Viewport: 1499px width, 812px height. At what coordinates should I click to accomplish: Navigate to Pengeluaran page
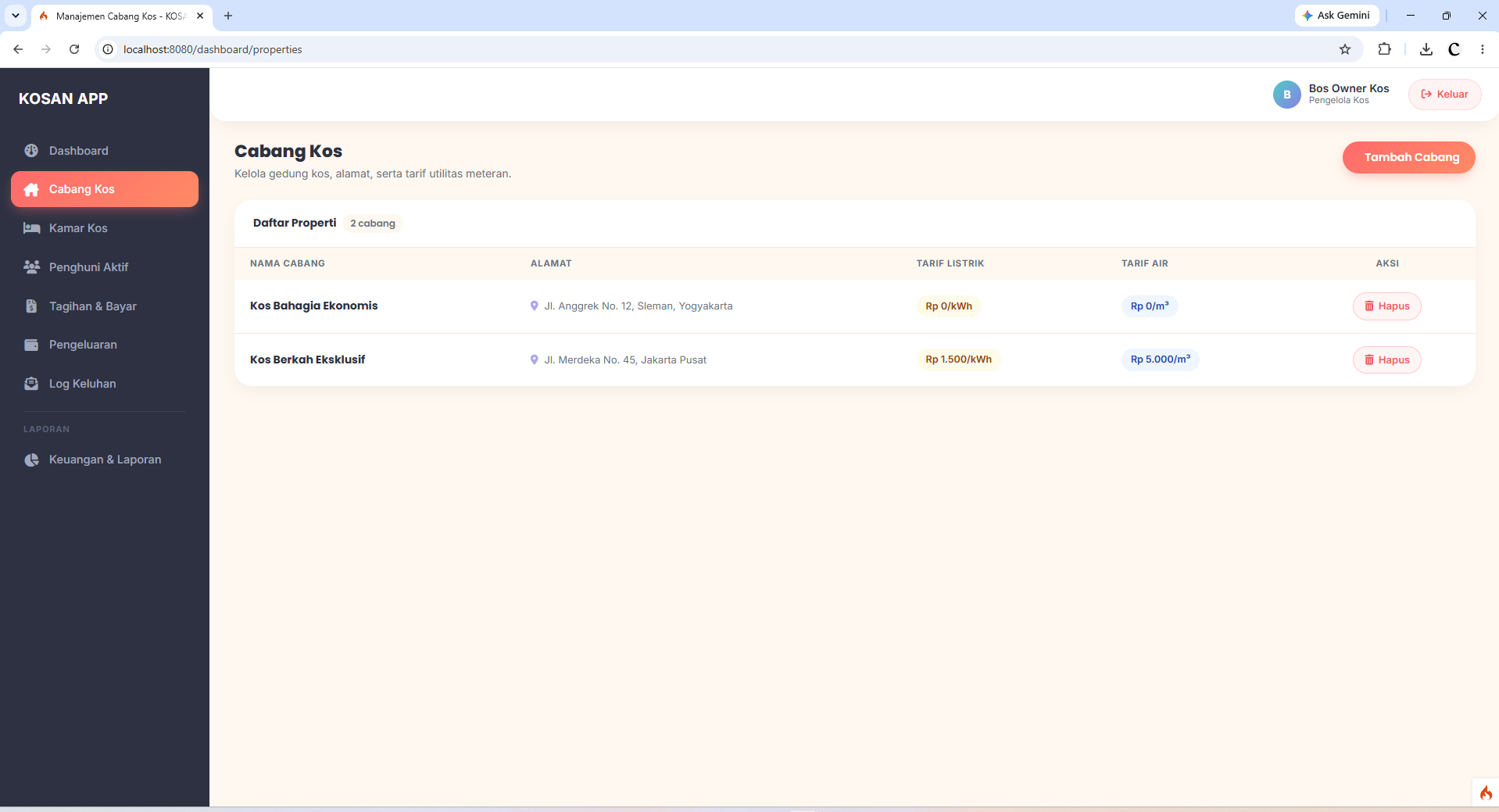(x=105, y=345)
